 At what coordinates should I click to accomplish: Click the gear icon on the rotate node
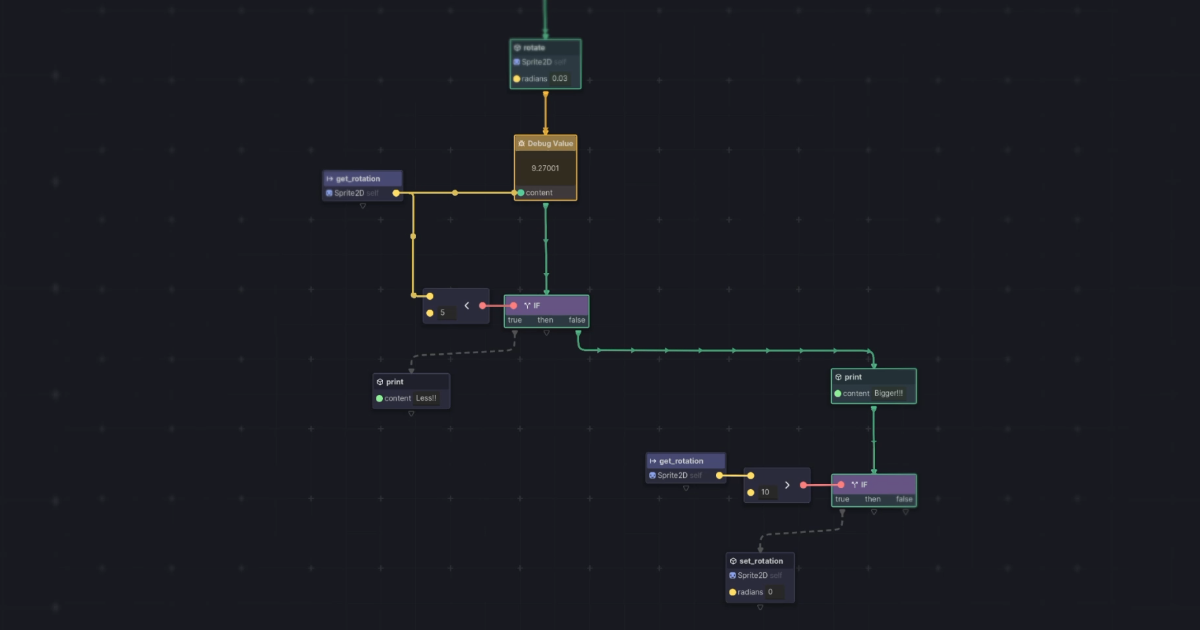(x=517, y=47)
